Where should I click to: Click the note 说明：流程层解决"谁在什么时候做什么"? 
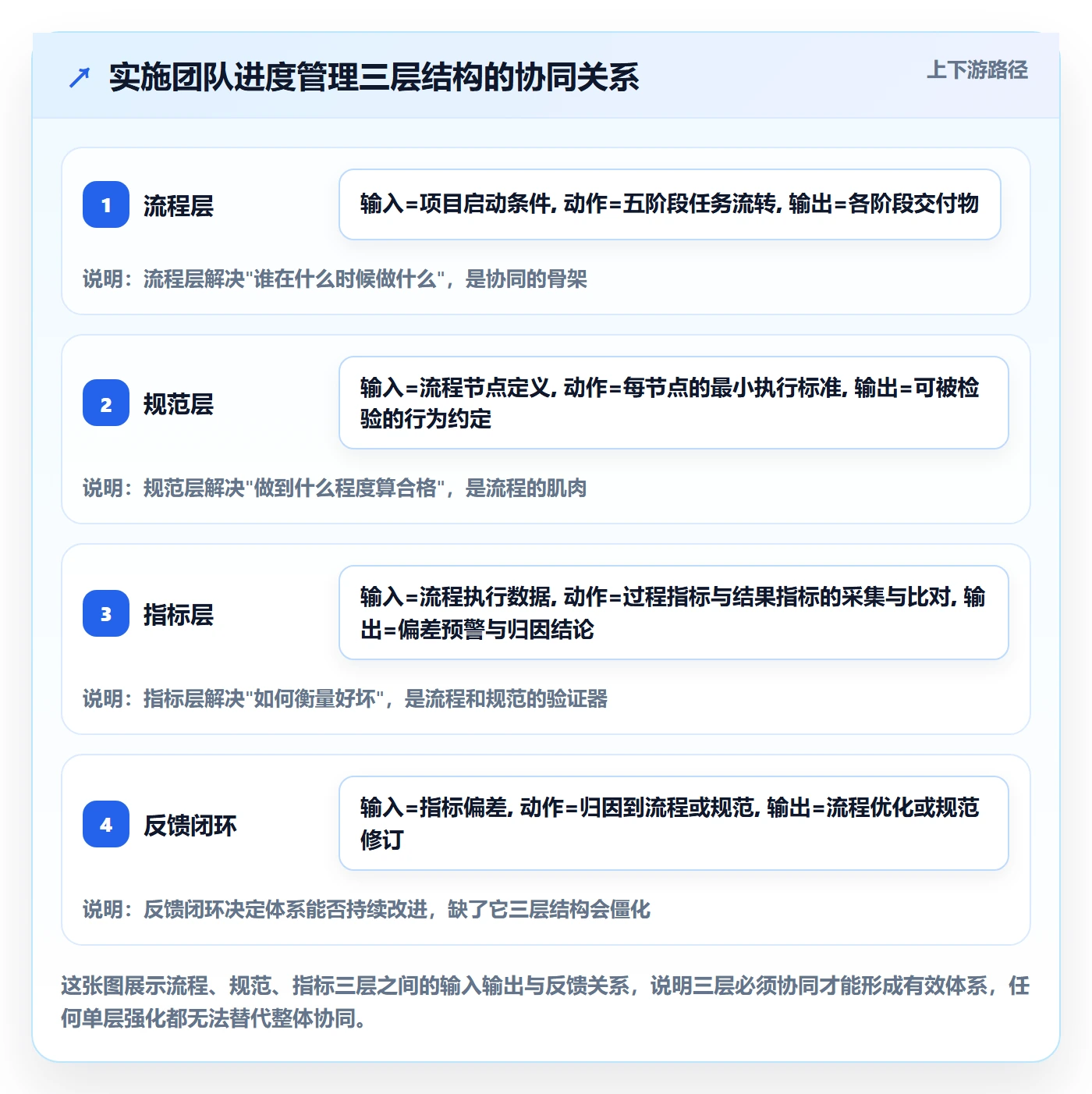335,279
